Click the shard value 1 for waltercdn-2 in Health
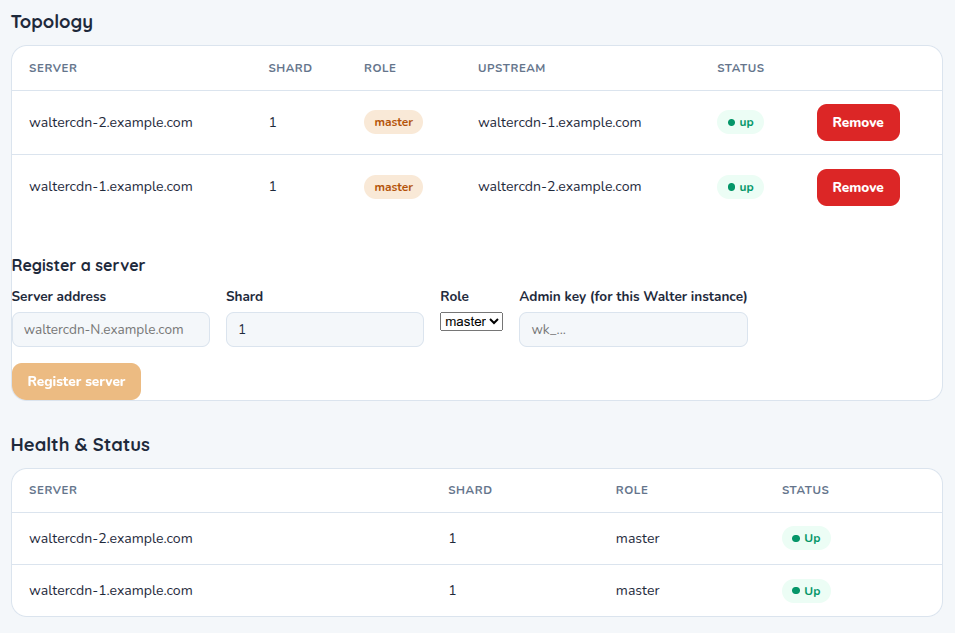The width and height of the screenshot is (955, 633). pyautogui.click(x=453, y=539)
